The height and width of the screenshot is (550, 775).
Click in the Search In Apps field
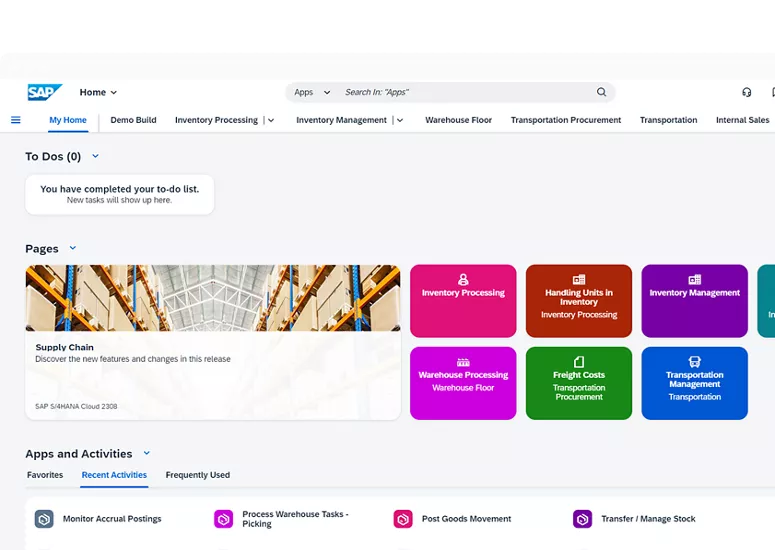[460, 92]
